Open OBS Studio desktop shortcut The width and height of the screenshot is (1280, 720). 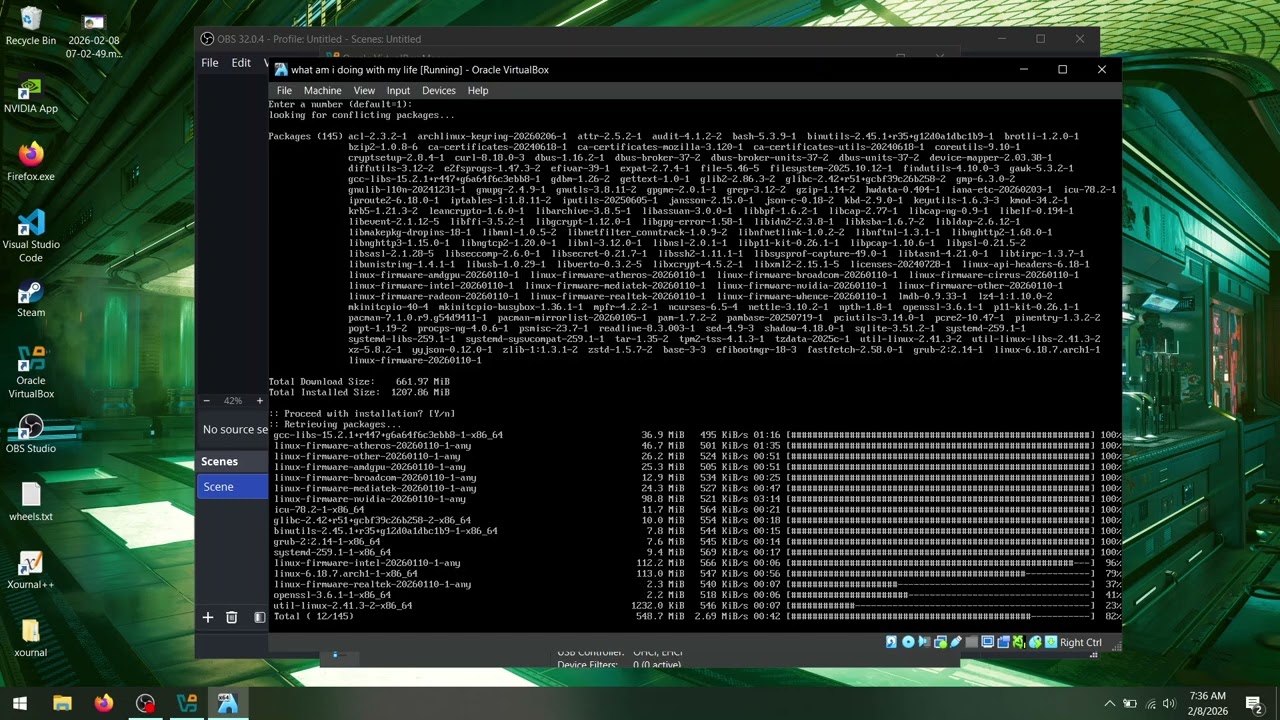click(x=31, y=435)
